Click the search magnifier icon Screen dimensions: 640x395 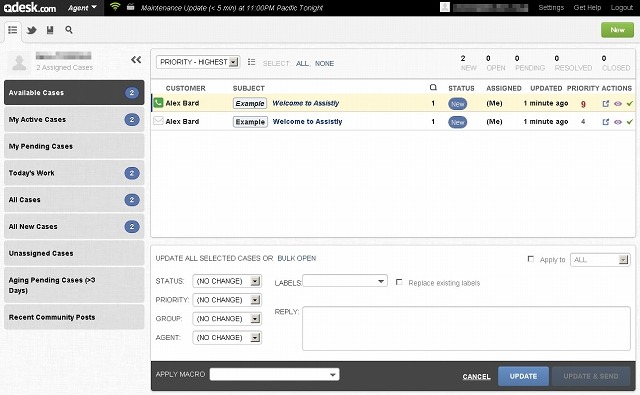[x=69, y=30]
